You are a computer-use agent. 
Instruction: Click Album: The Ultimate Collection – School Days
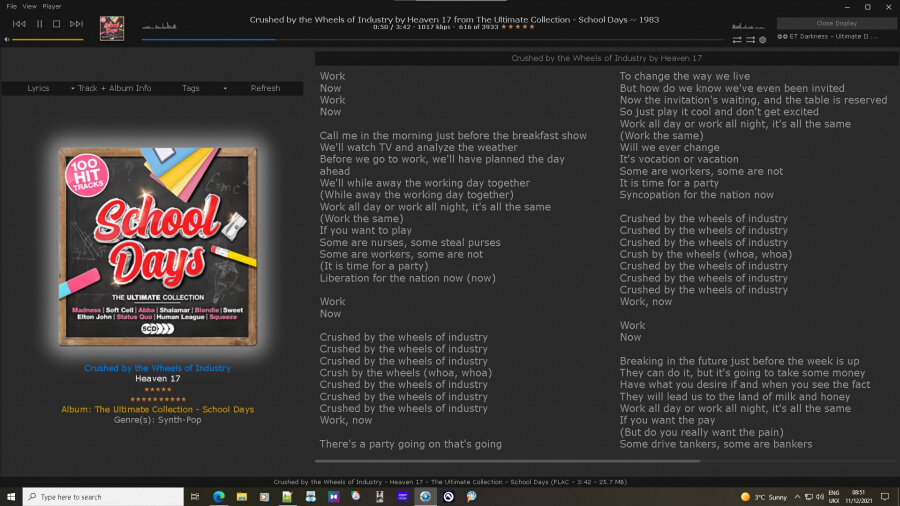pyautogui.click(x=157, y=410)
